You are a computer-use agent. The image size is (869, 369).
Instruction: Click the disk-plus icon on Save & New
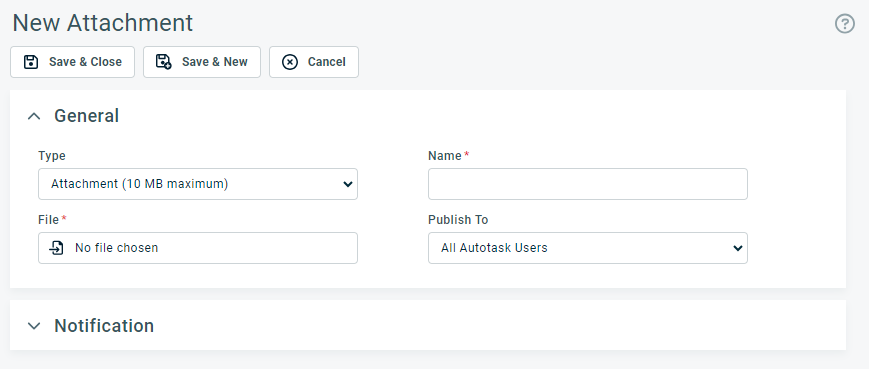pyautogui.click(x=163, y=62)
